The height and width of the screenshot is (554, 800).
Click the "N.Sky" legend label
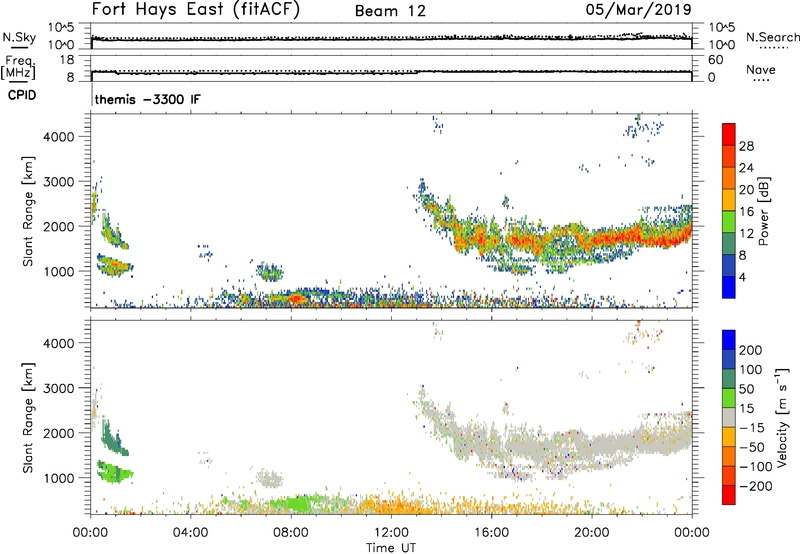point(19,37)
